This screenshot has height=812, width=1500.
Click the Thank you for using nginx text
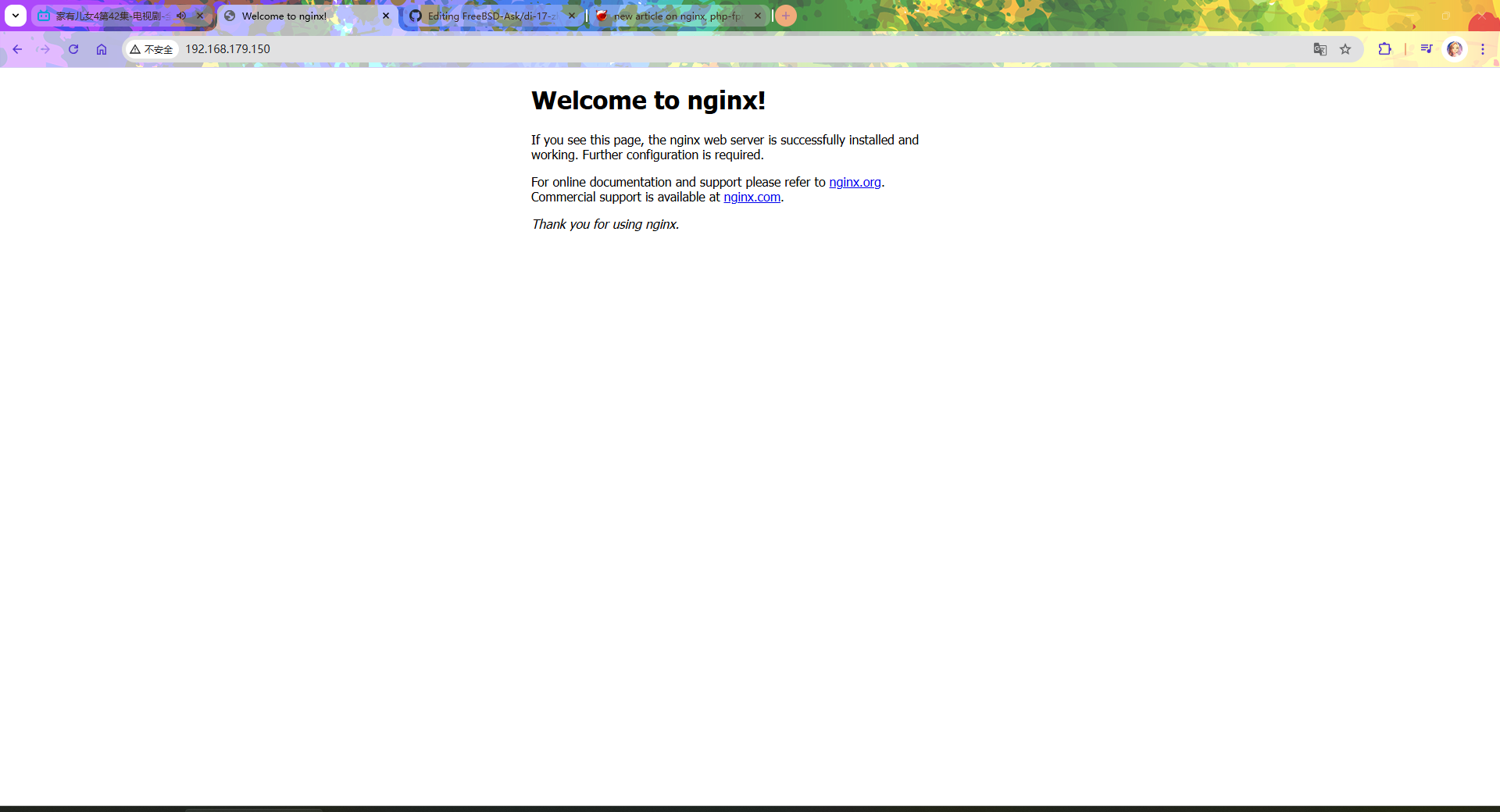point(605,224)
